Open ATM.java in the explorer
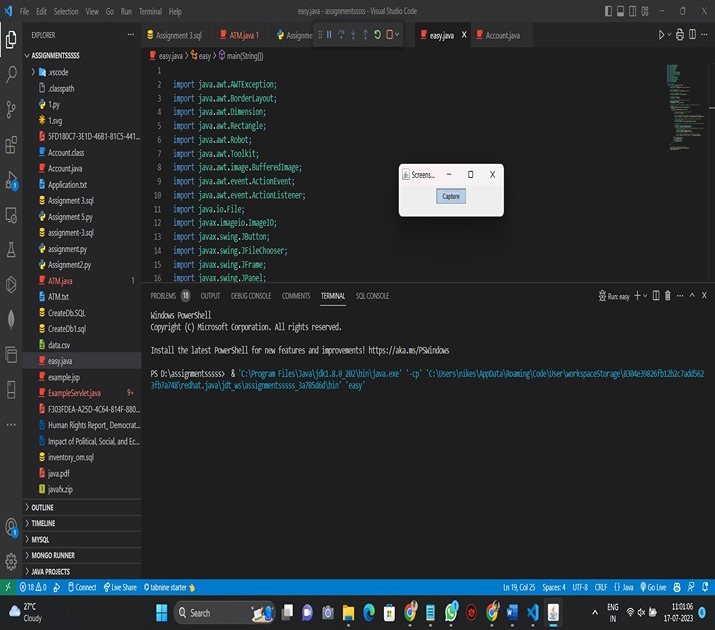 (x=60, y=281)
